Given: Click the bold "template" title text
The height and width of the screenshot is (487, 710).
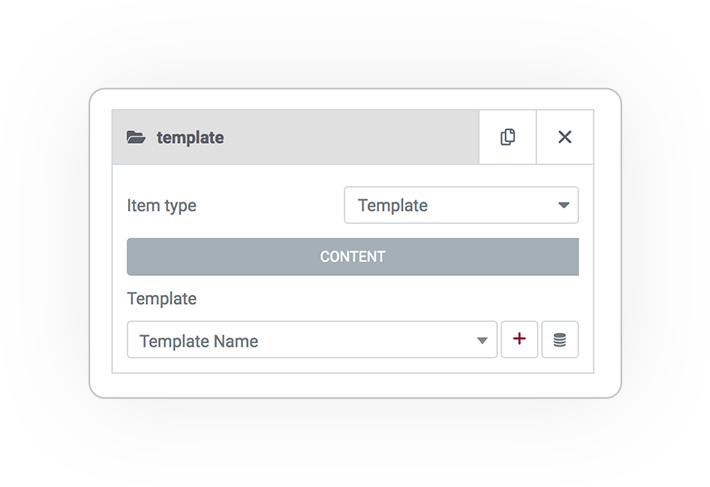Looking at the screenshot, I should [x=190, y=138].
